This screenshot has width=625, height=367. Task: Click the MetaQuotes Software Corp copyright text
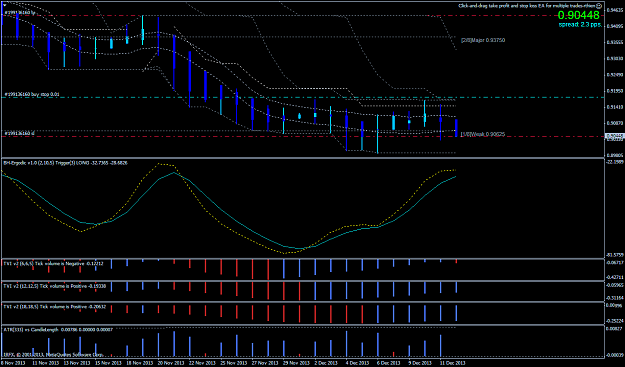coord(54,354)
